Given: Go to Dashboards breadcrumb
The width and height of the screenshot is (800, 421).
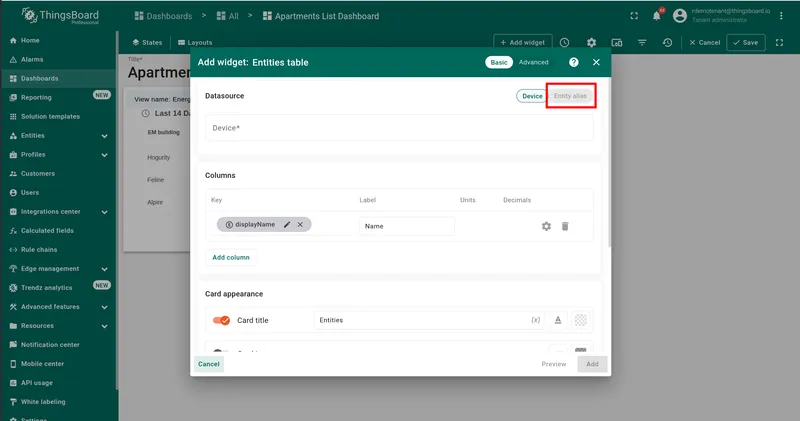Looking at the screenshot, I should coord(163,16).
